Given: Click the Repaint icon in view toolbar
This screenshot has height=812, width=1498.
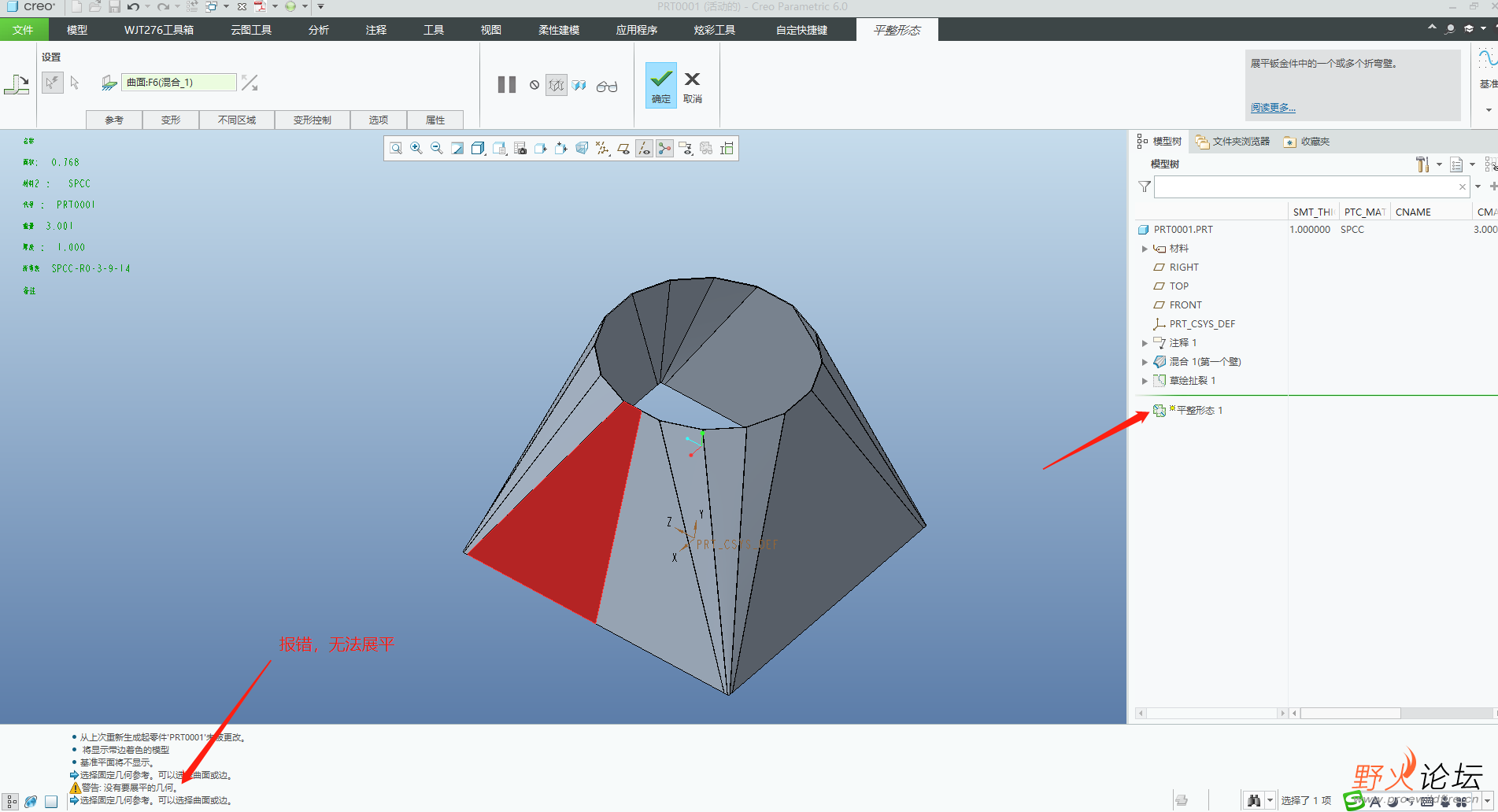Looking at the screenshot, I should 457,149.
